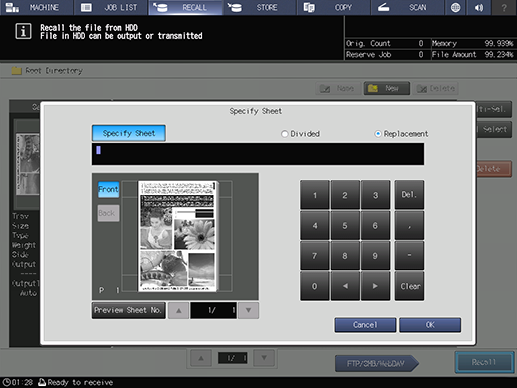Click the clock icon in the status bar
517x388 pixels.
coord(6,382)
